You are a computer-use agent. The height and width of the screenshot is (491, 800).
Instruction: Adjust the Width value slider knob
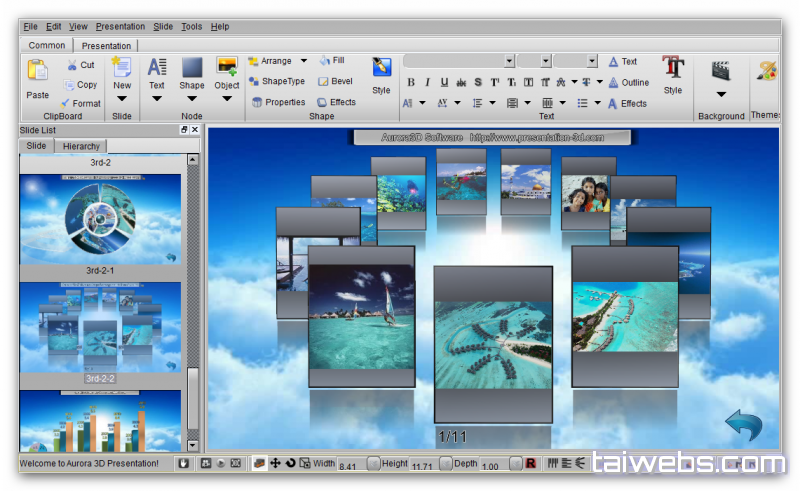[x=373, y=463]
